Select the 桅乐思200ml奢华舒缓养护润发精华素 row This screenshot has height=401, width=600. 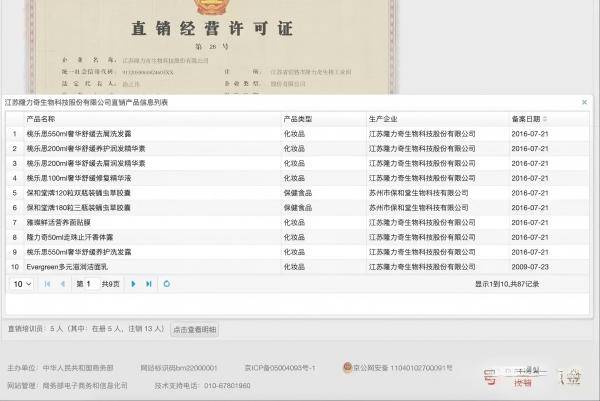tap(297, 148)
